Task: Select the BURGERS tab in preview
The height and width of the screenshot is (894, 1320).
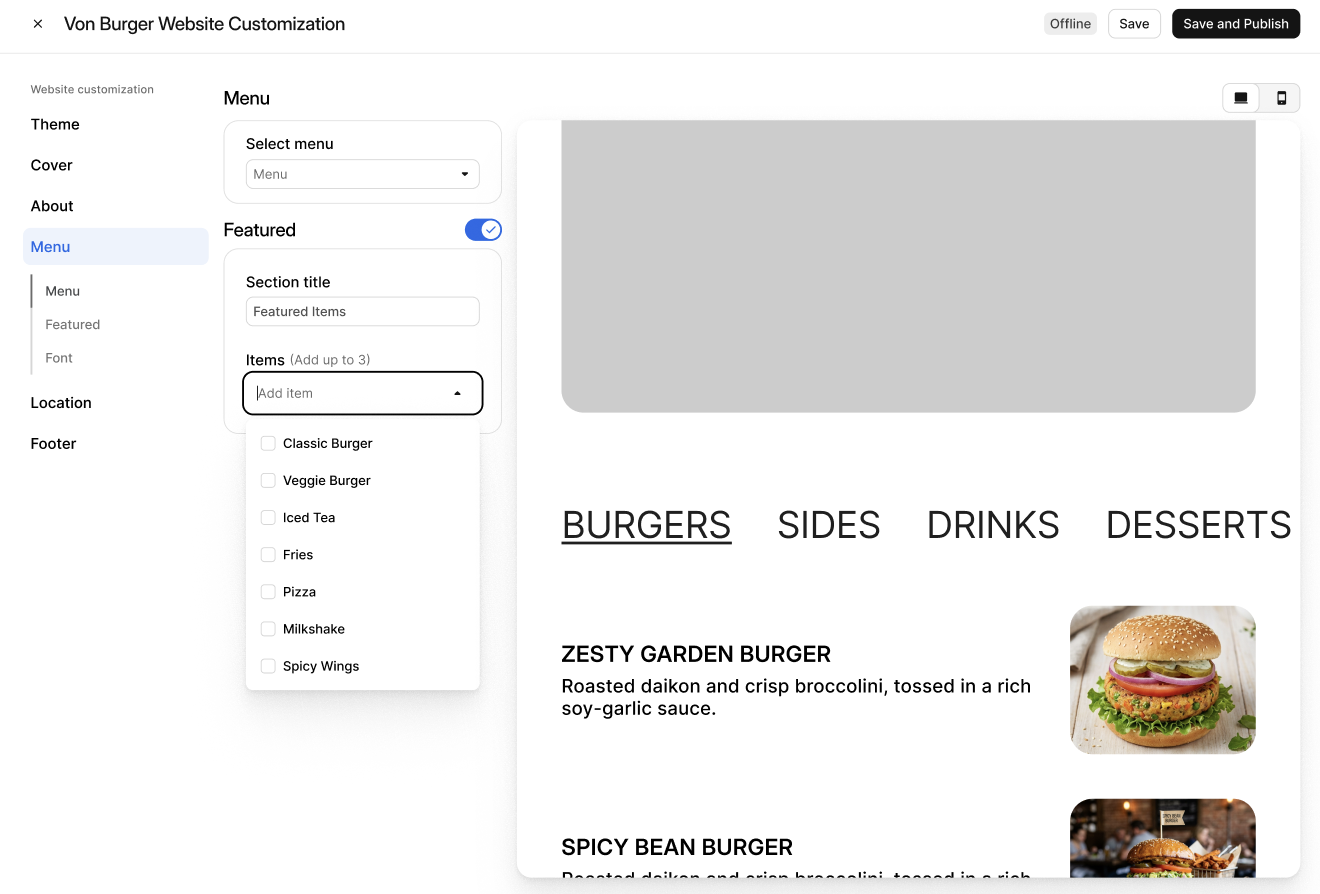Action: [646, 525]
